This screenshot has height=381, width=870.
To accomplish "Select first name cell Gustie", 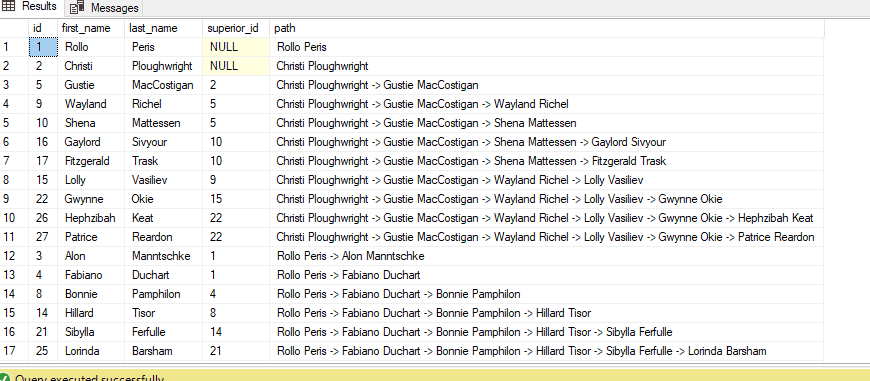I will 90,85.
